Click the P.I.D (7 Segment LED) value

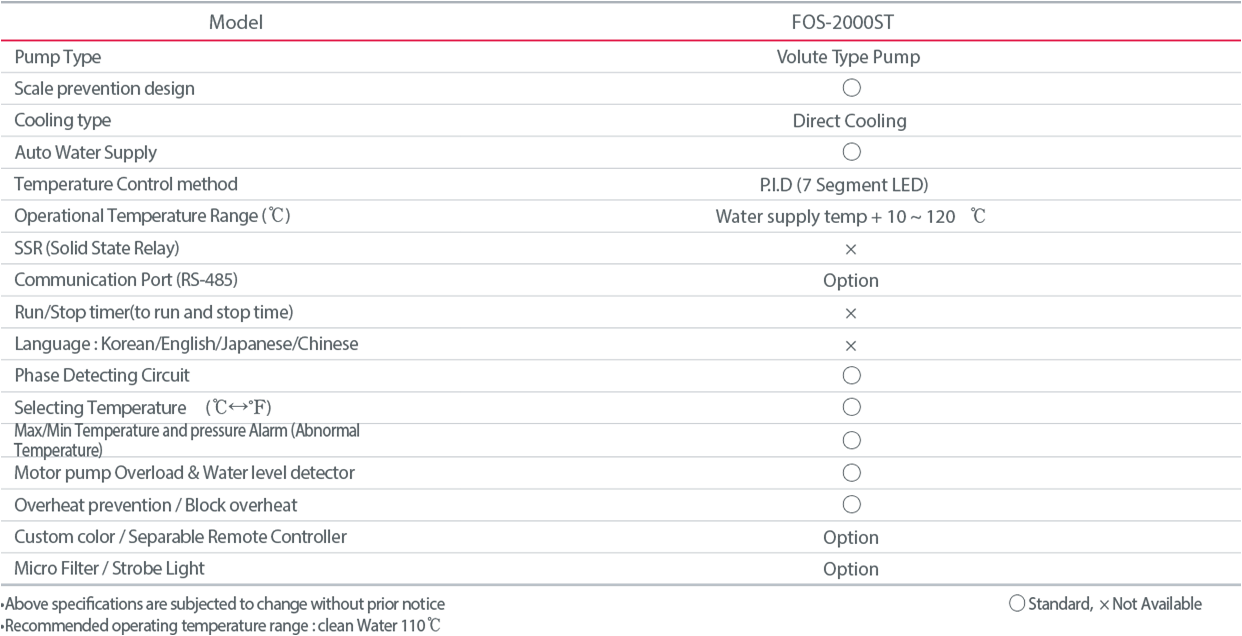(x=849, y=185)
